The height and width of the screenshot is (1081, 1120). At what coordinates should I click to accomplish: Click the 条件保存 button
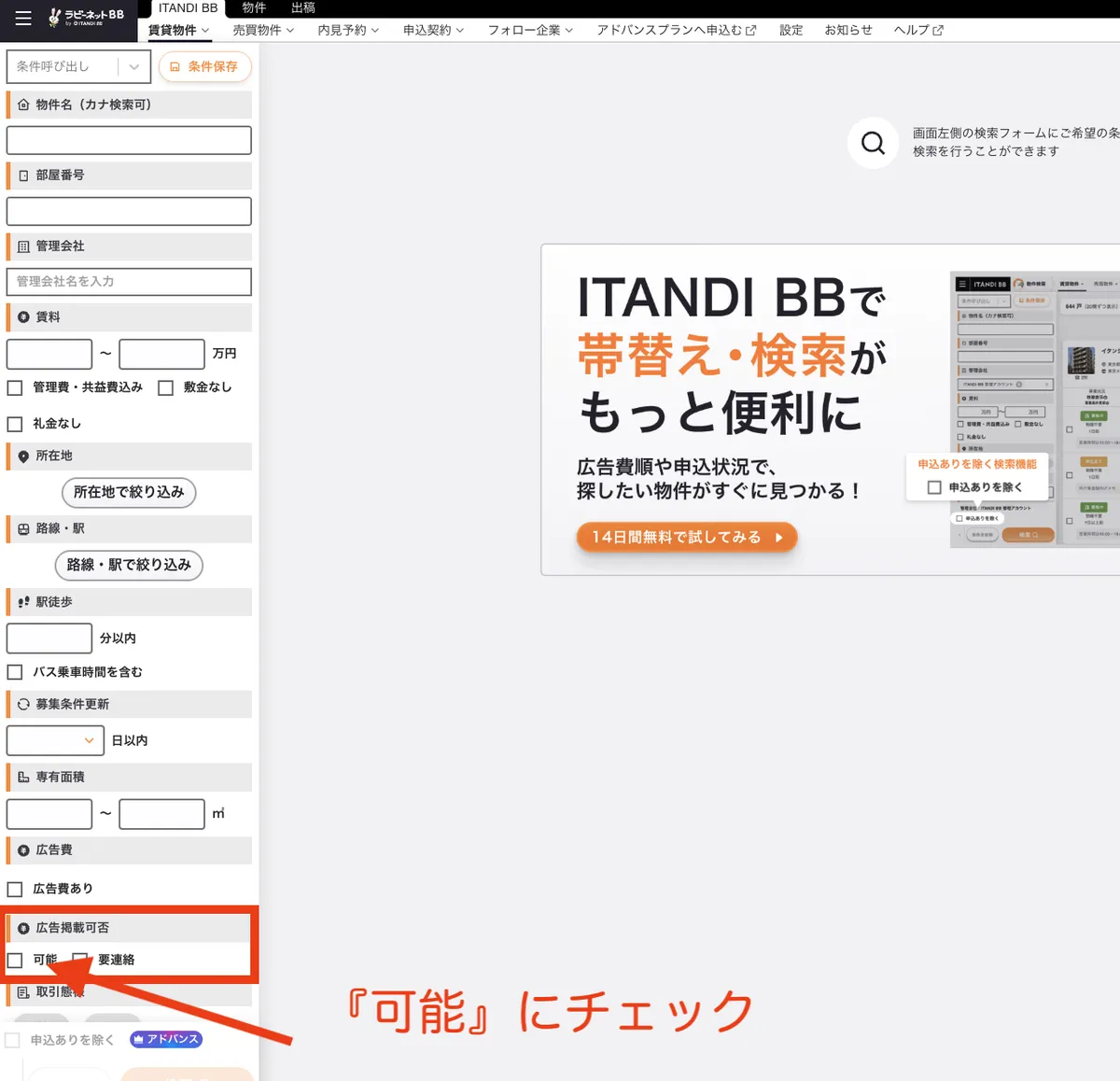pyautogui.click(x=204, y=66)
